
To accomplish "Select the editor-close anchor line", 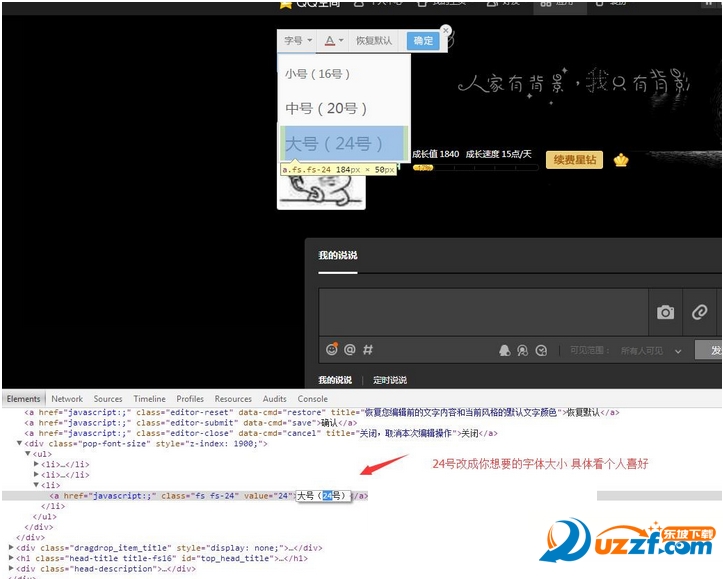I will pyautogui.click(x=261, y=433).
